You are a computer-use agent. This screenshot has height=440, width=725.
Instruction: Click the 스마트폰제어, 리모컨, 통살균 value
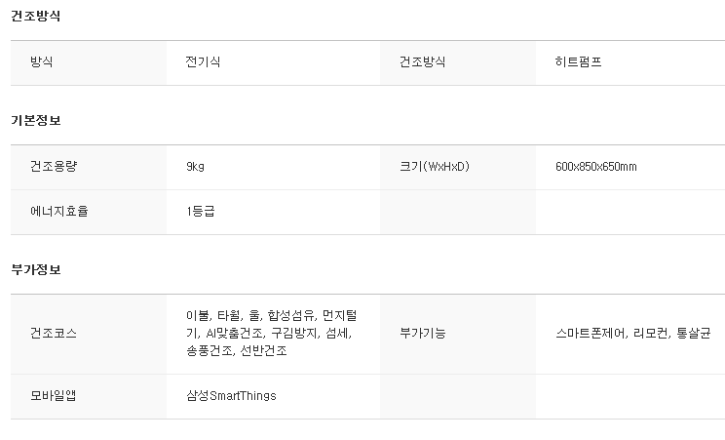(x=633, y=333)
